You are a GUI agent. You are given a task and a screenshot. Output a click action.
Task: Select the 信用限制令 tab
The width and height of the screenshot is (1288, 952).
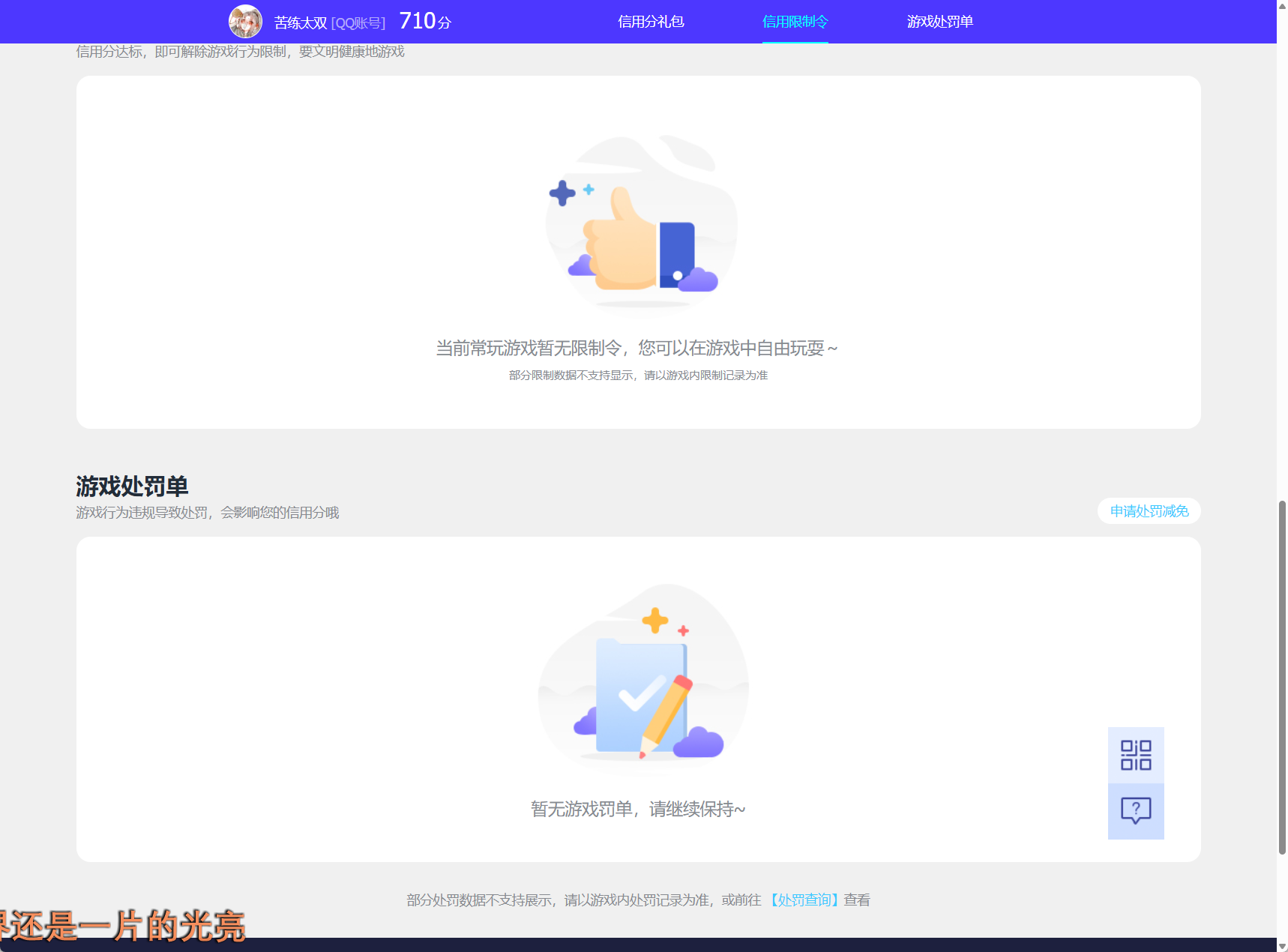pos(795,22)
